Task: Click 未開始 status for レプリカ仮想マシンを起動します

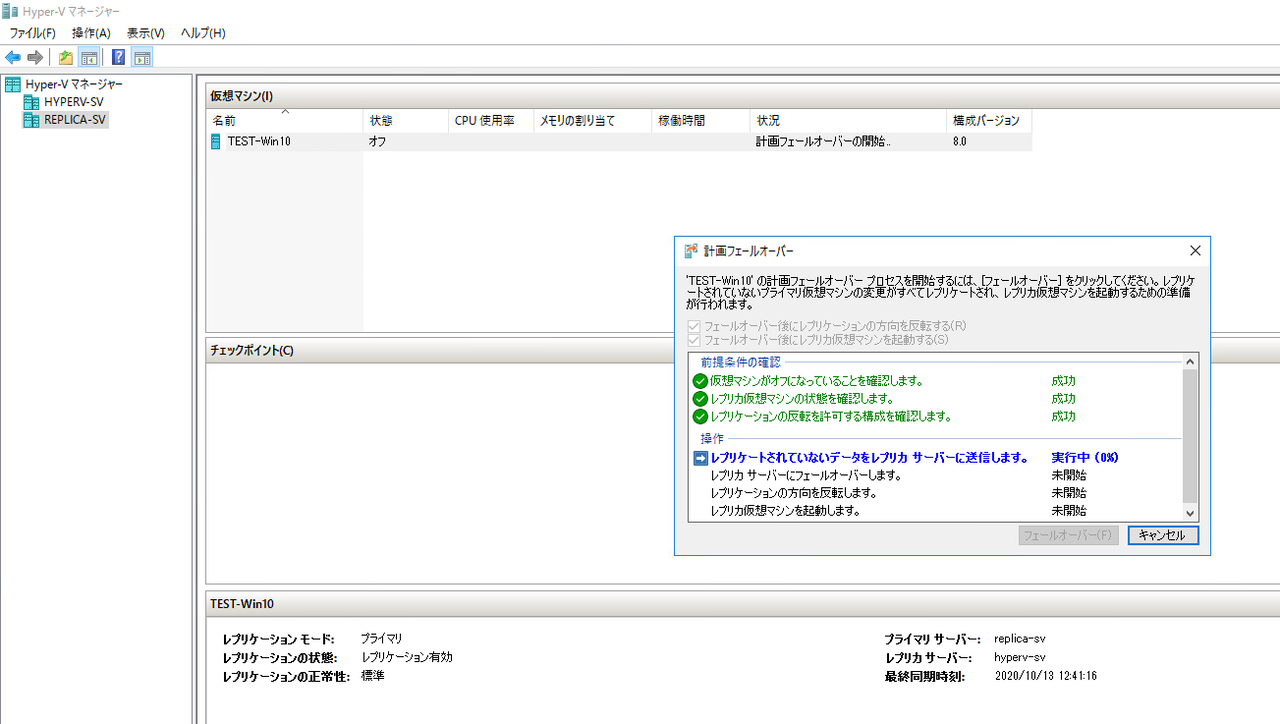Action: point(1069,511)
